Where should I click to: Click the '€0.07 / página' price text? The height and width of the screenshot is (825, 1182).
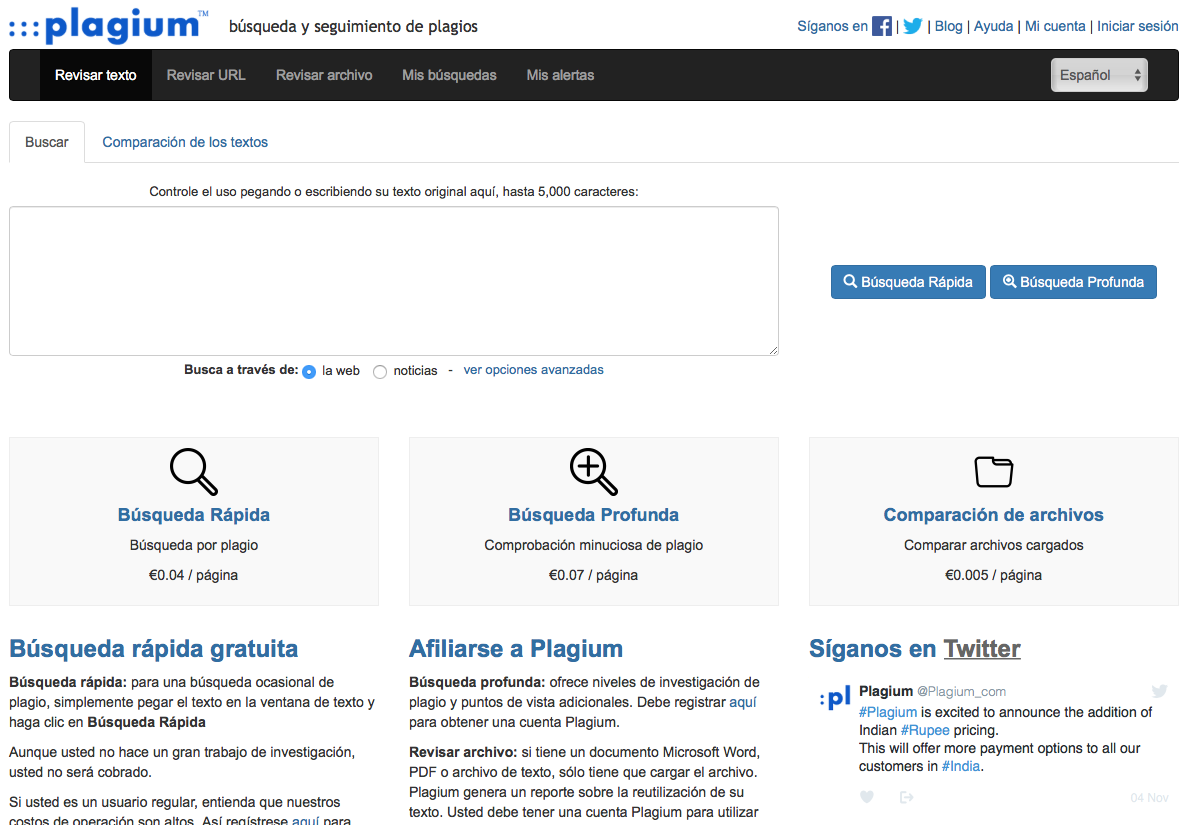[x=593, y=575]
